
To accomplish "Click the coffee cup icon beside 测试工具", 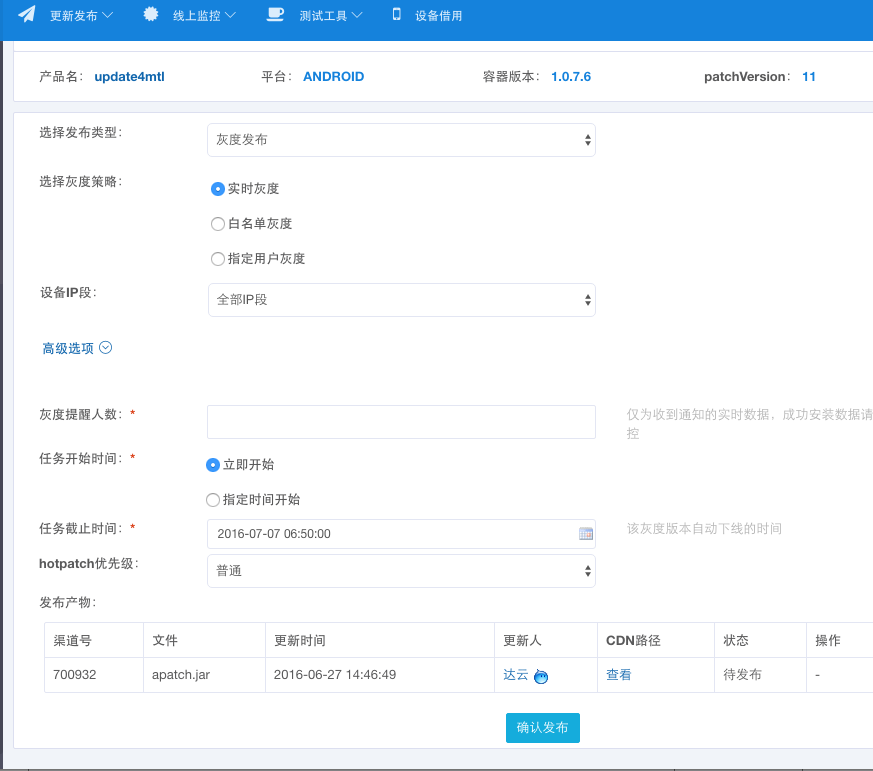I will [275, 14].
